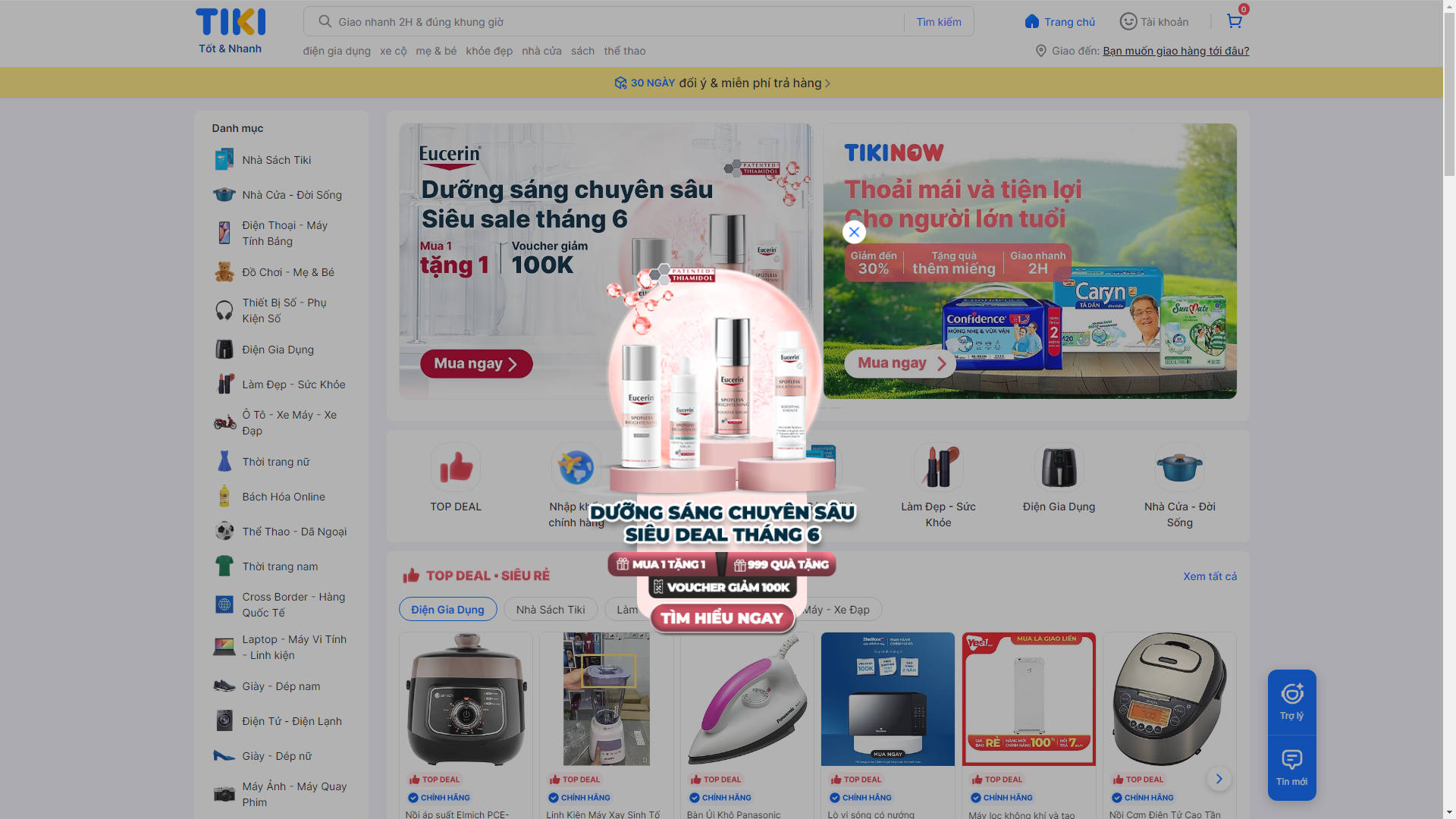The width and height of the screenshot is (1456, 819).
Task: Close the Eucerin popup advertisement
Action: [x=854, y=232]
